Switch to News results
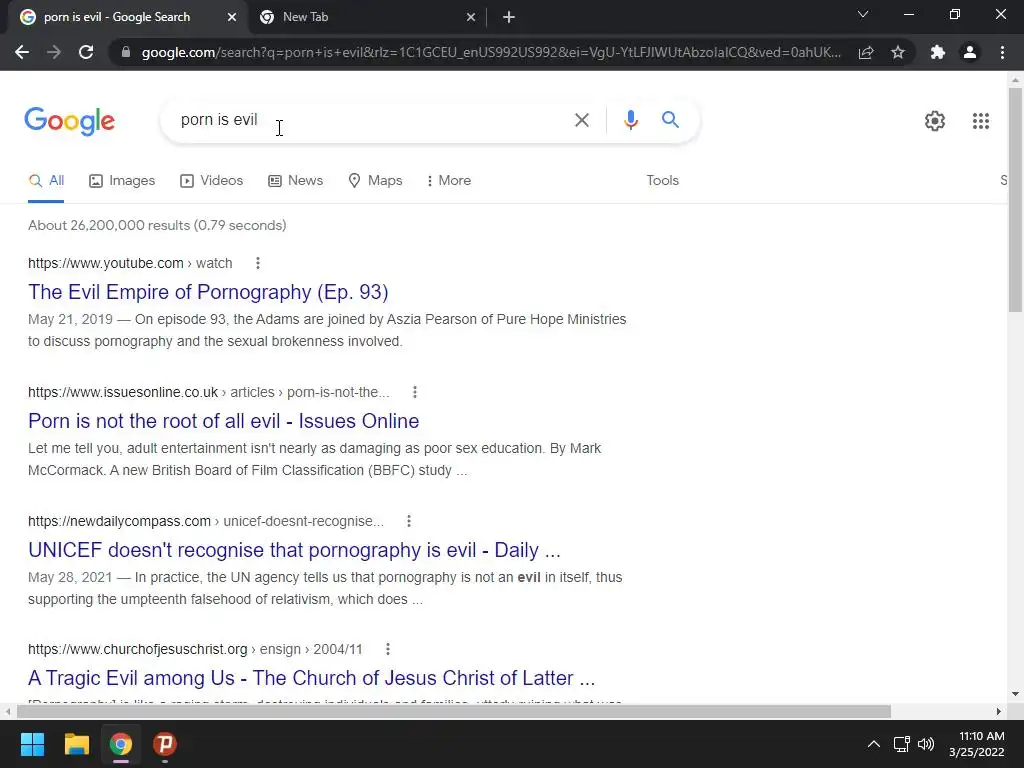This screenshot has height=768, width=1024. [296, 181]
